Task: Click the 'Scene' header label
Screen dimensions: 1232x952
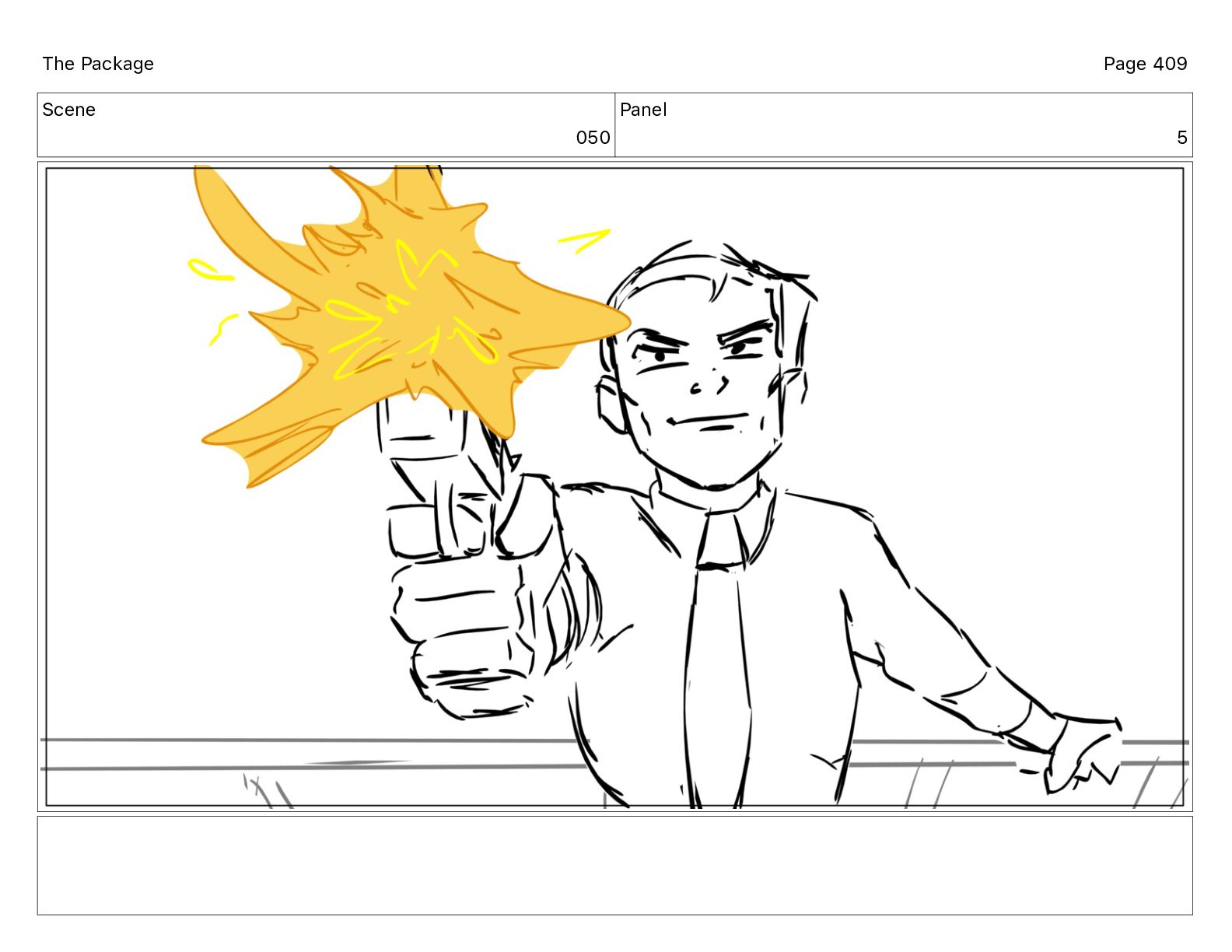Action: point(68,110)
